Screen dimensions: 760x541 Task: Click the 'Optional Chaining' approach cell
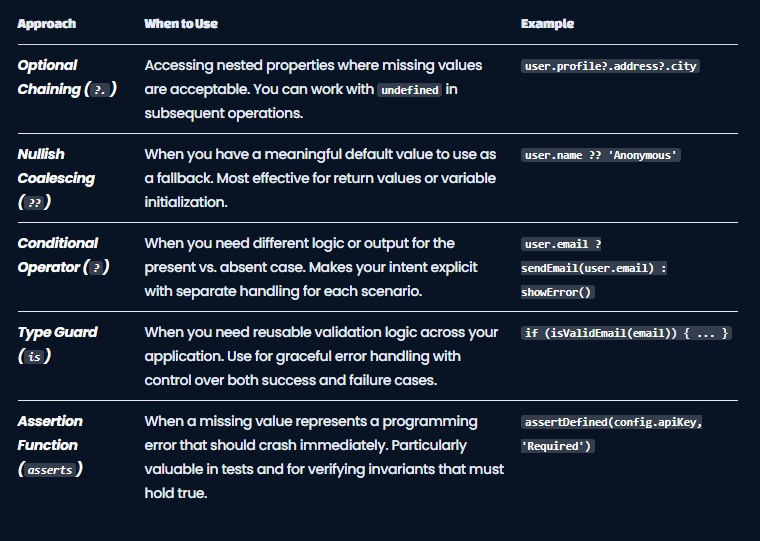(x=67, y=77)
